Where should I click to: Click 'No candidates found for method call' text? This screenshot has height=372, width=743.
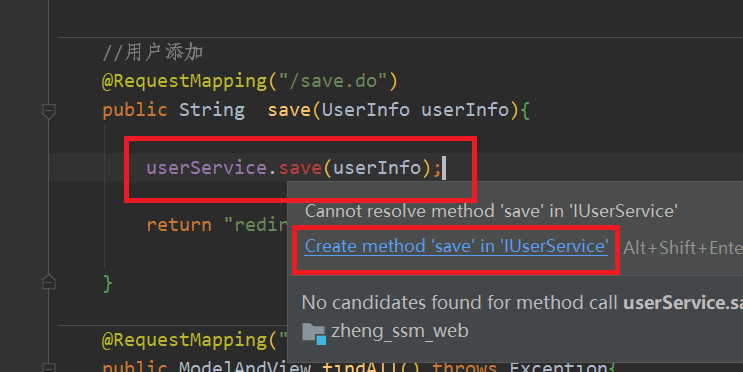tap(521, 302)
